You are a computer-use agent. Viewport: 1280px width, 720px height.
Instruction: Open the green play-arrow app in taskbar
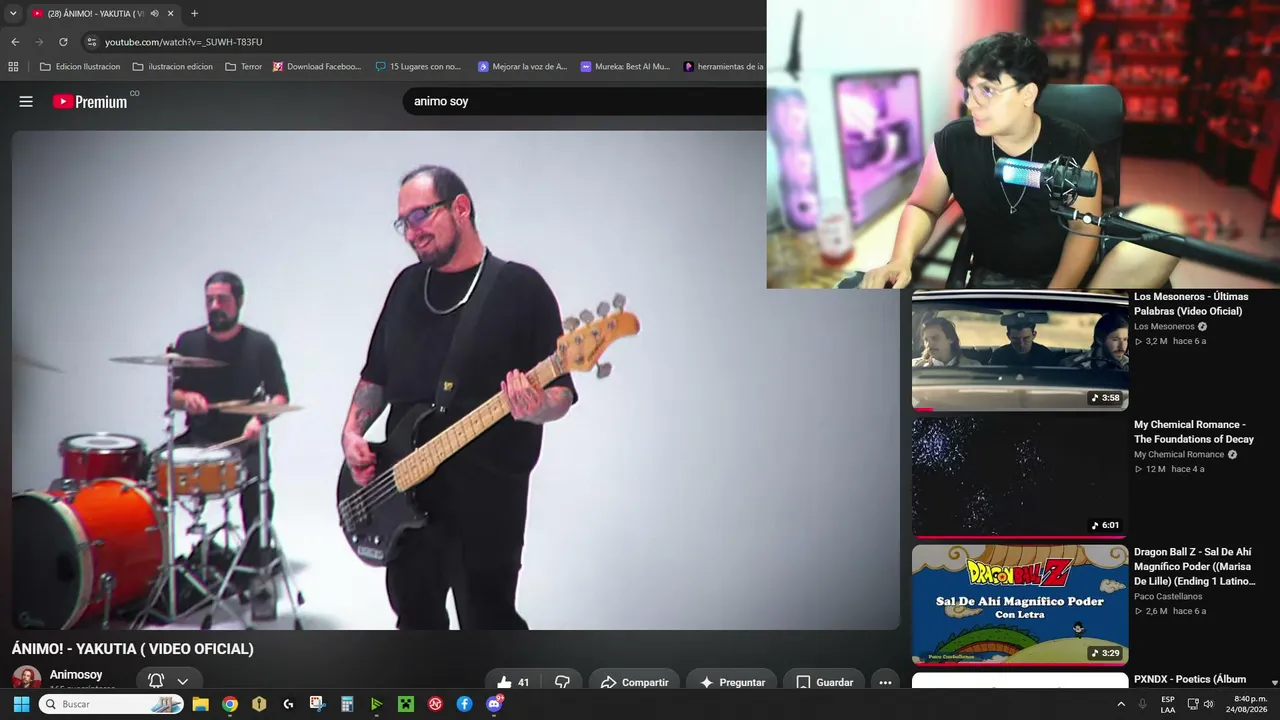pos(377,704)
